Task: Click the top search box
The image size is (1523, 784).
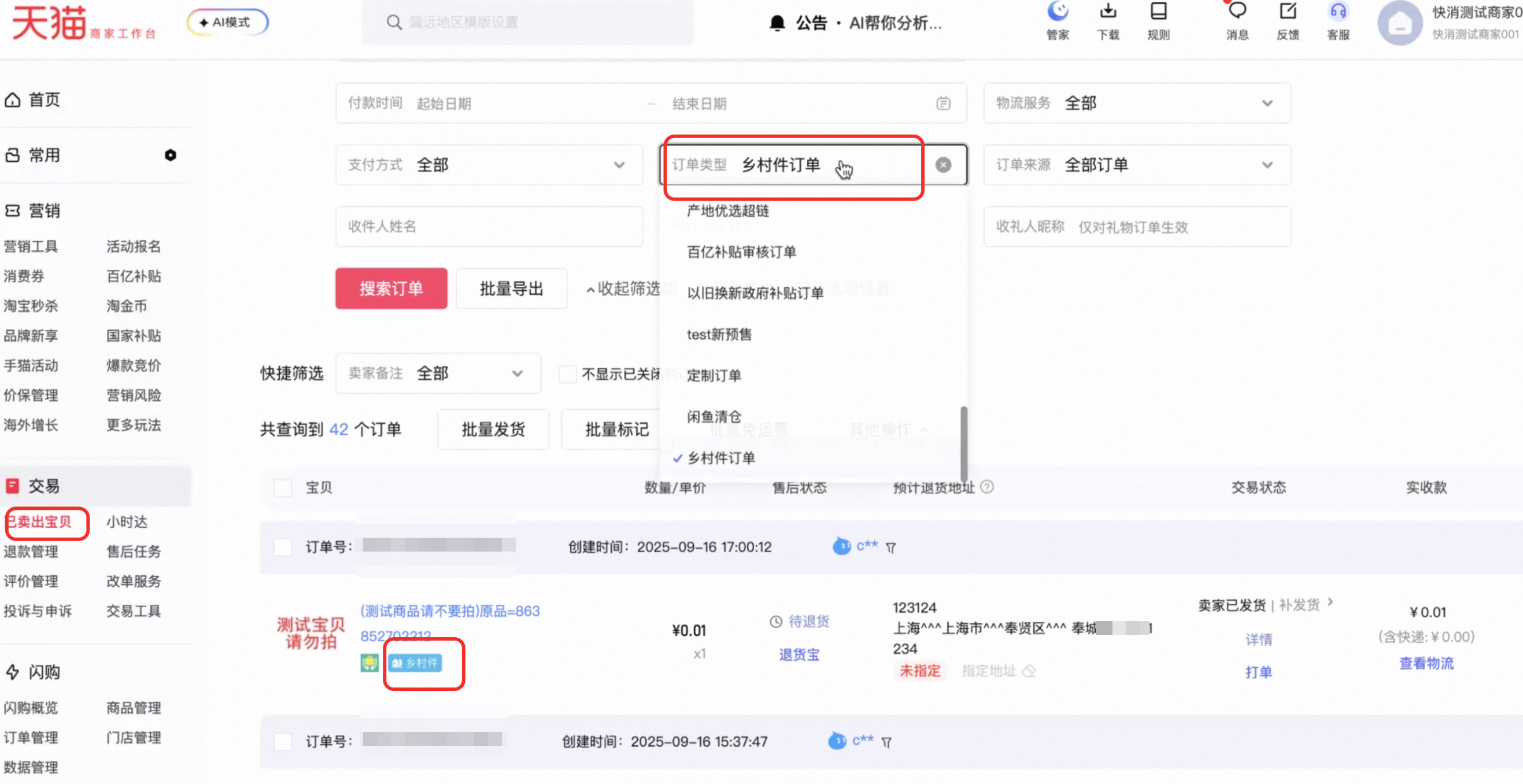Action: 527,23
